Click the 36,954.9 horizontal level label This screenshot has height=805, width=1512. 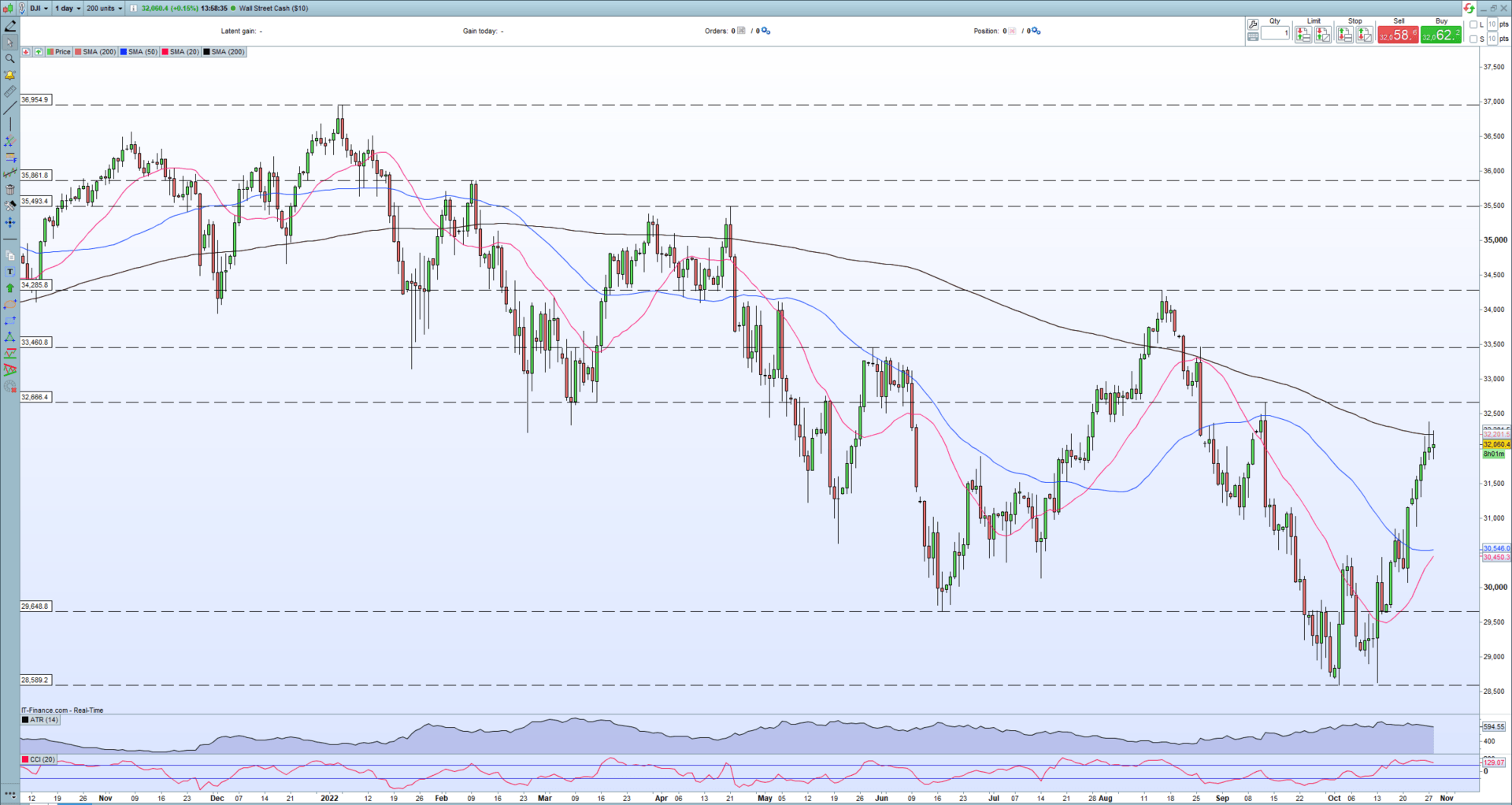(x=35, y=100)
